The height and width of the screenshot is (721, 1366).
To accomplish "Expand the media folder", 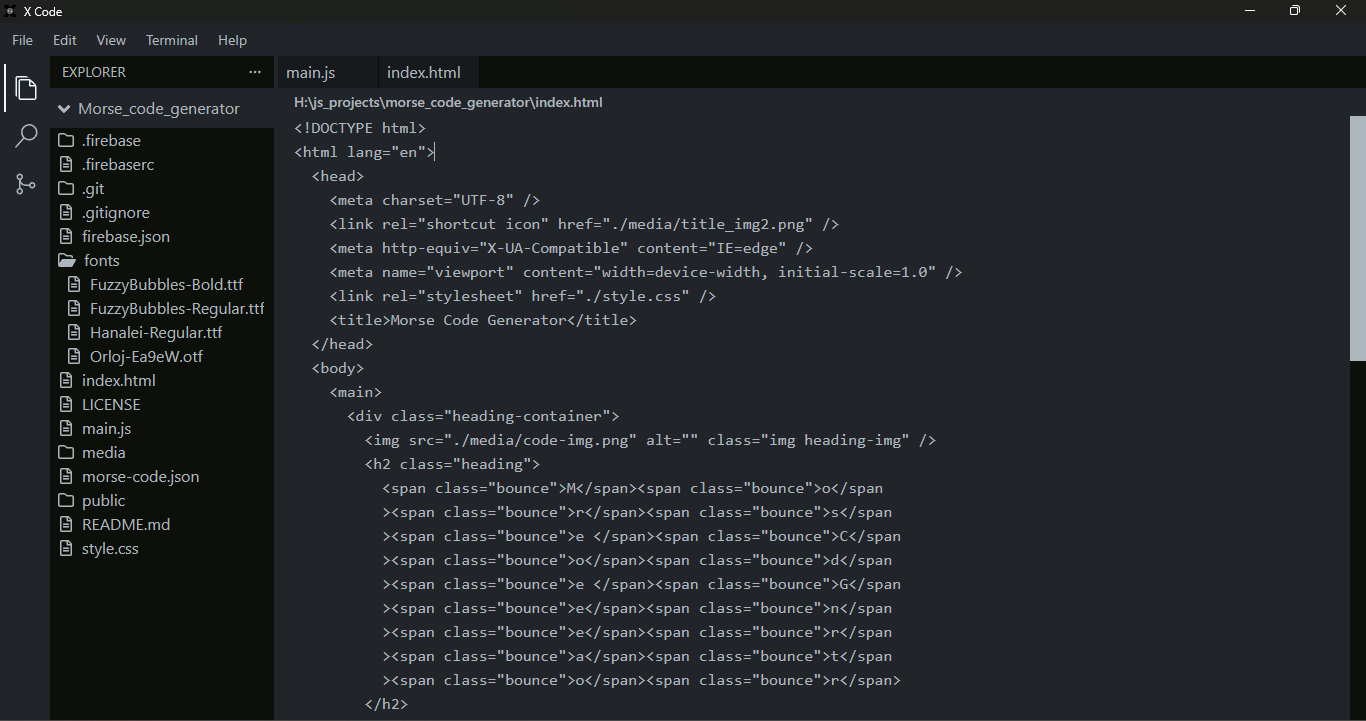I will [103, 453].
